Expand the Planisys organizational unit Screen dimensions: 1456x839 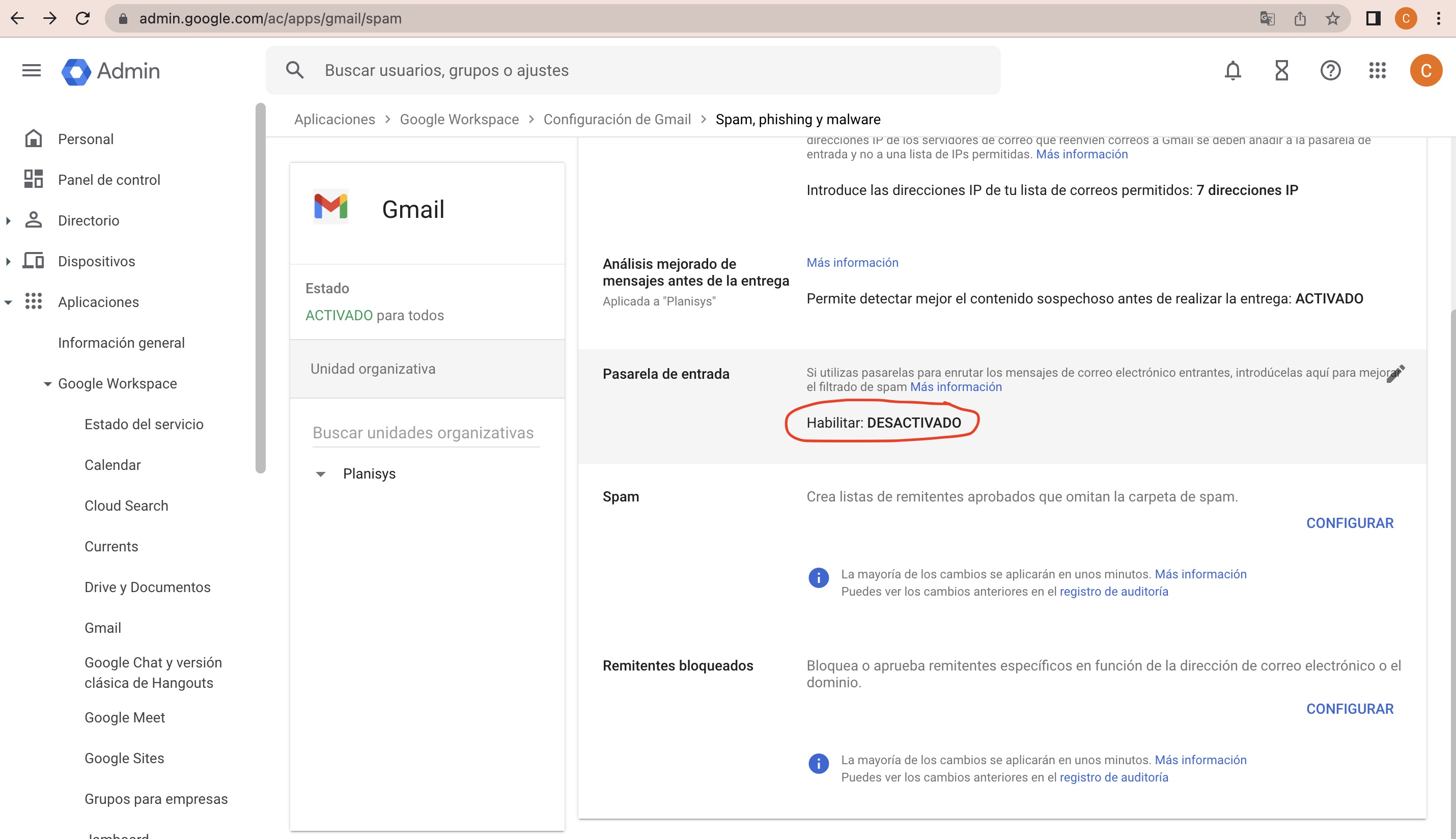click(x=320, y=473)
